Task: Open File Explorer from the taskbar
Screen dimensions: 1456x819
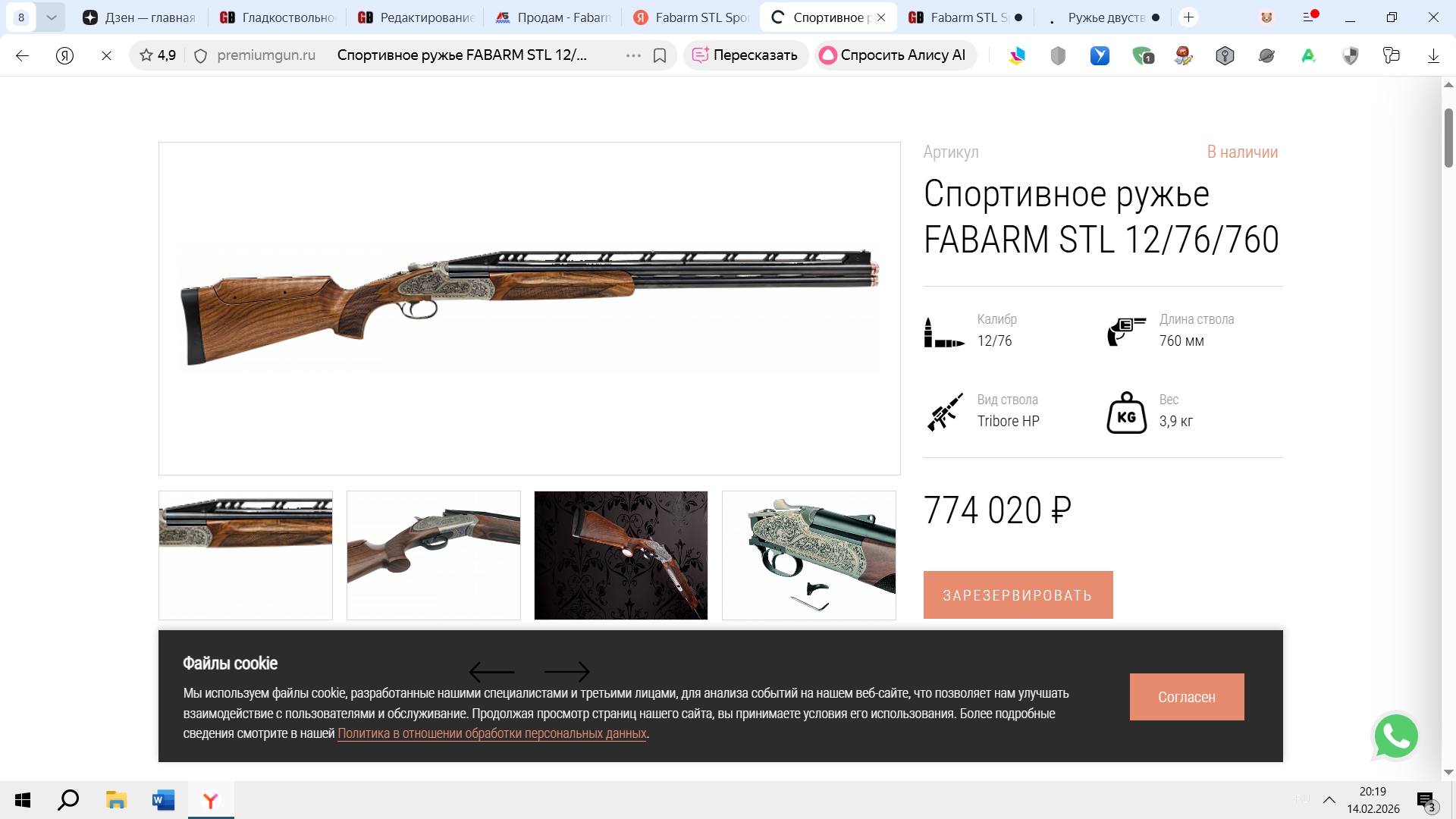Action: coord(116,800)
